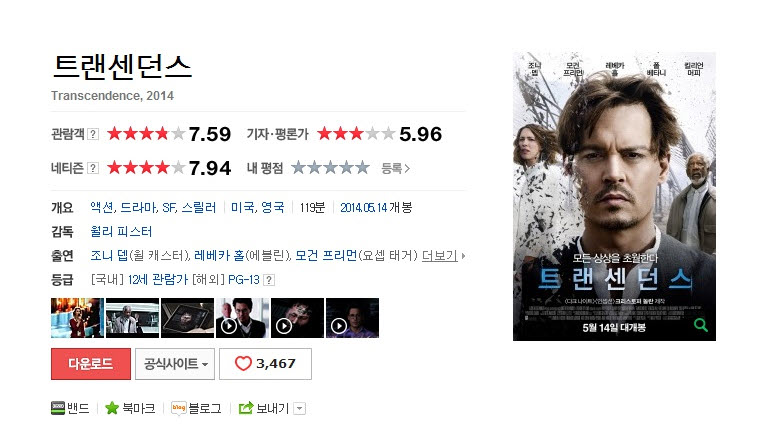This screenshot has height=446, width=767.
Task: Play the fourth video thumbnail
Action: pyautogui.click(x=242, y=318)
